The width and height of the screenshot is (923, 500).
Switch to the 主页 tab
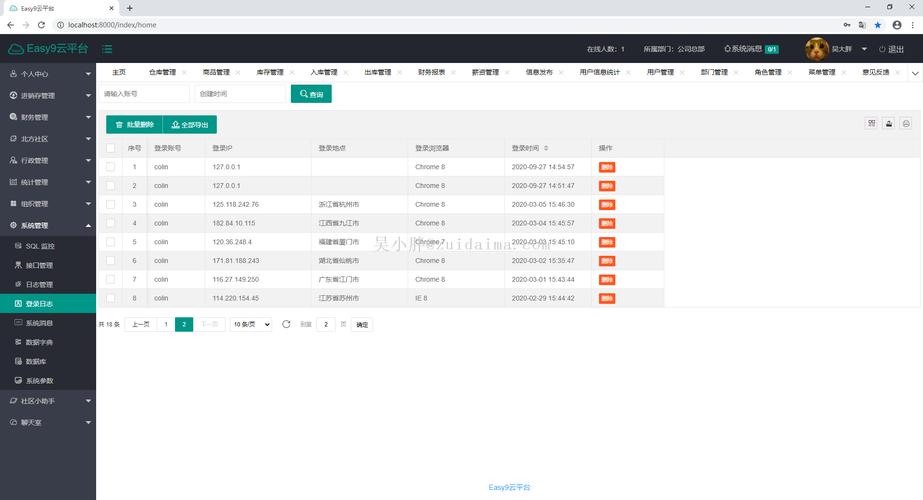point(119,72)
